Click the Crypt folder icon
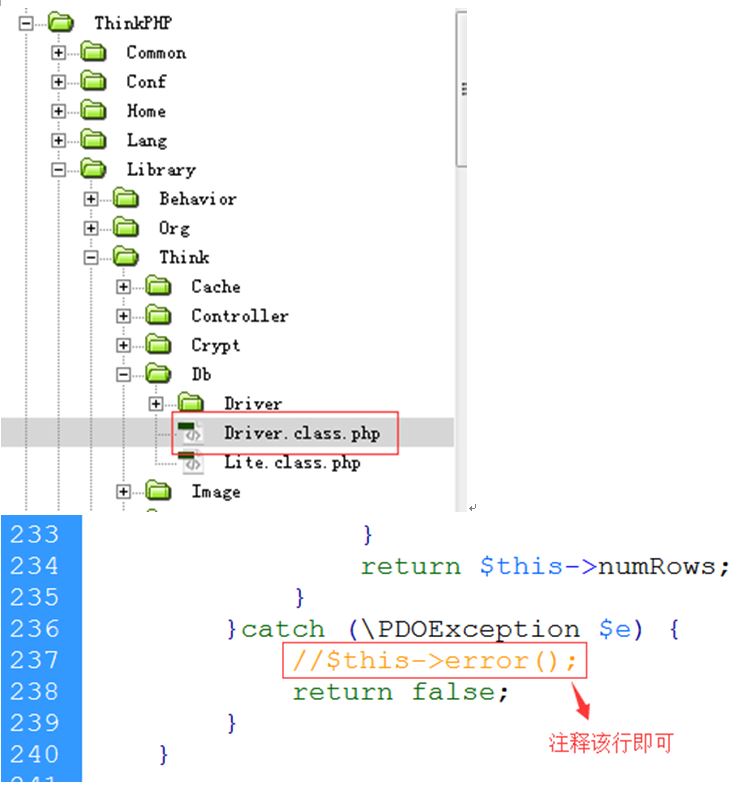 tap(159, 345)
